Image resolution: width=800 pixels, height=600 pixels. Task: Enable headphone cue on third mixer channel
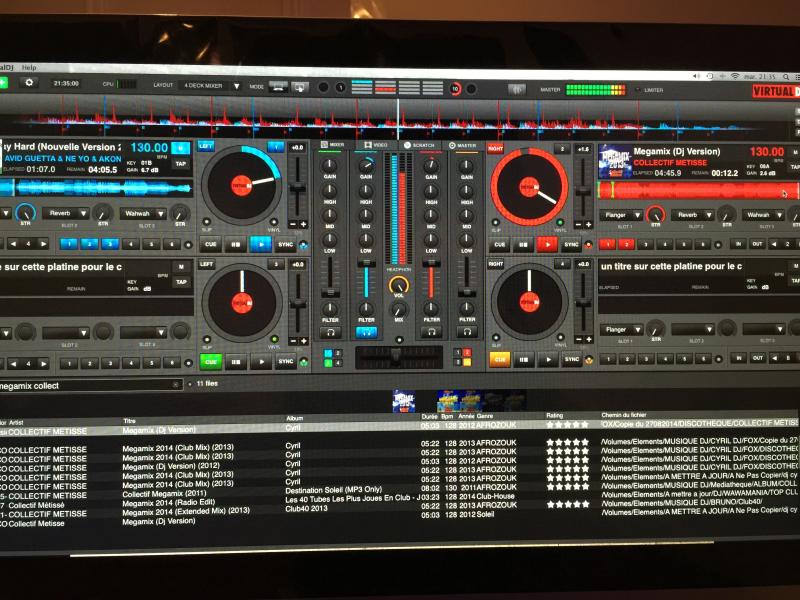click(432, 332)
